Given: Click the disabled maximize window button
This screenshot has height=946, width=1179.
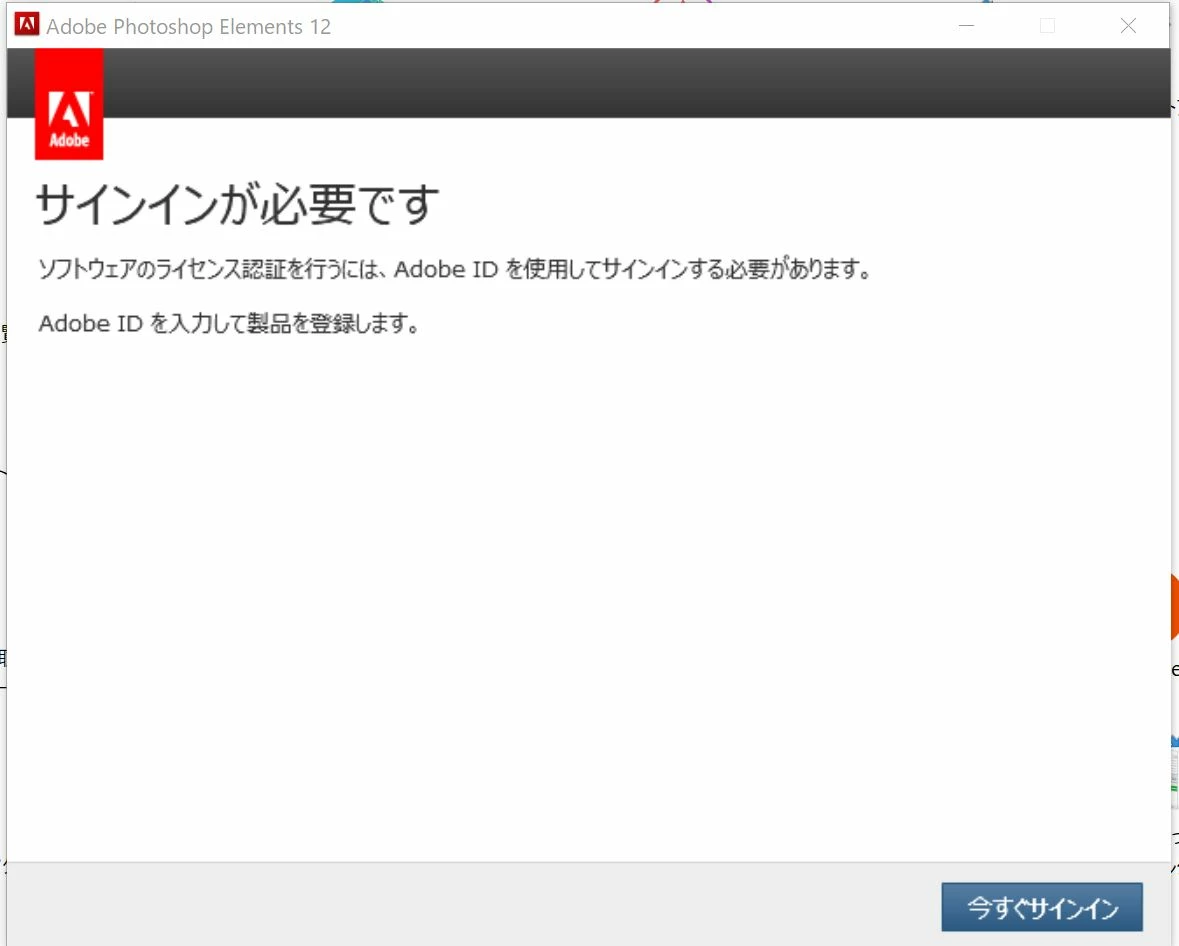Looking at the screenshot, I should pyautogui.click(x=1047, y=26).
